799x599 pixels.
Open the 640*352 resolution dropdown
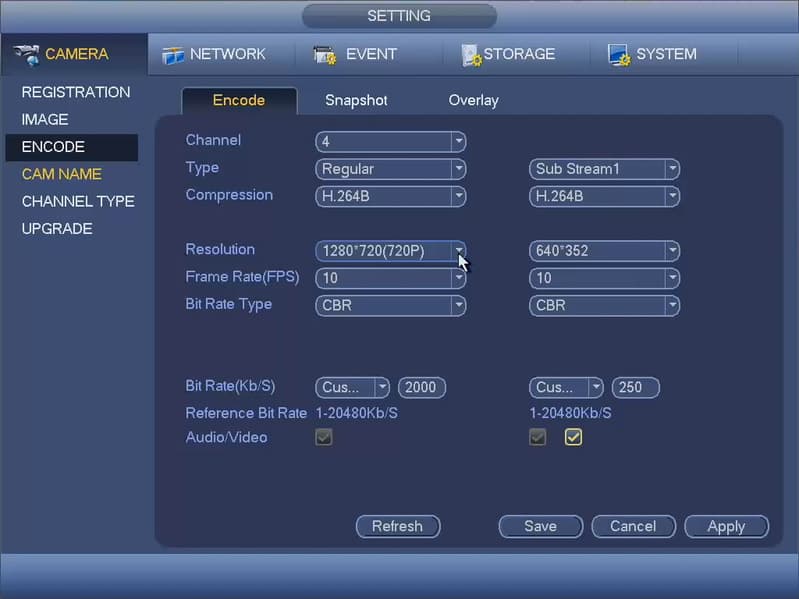[604, 251]
